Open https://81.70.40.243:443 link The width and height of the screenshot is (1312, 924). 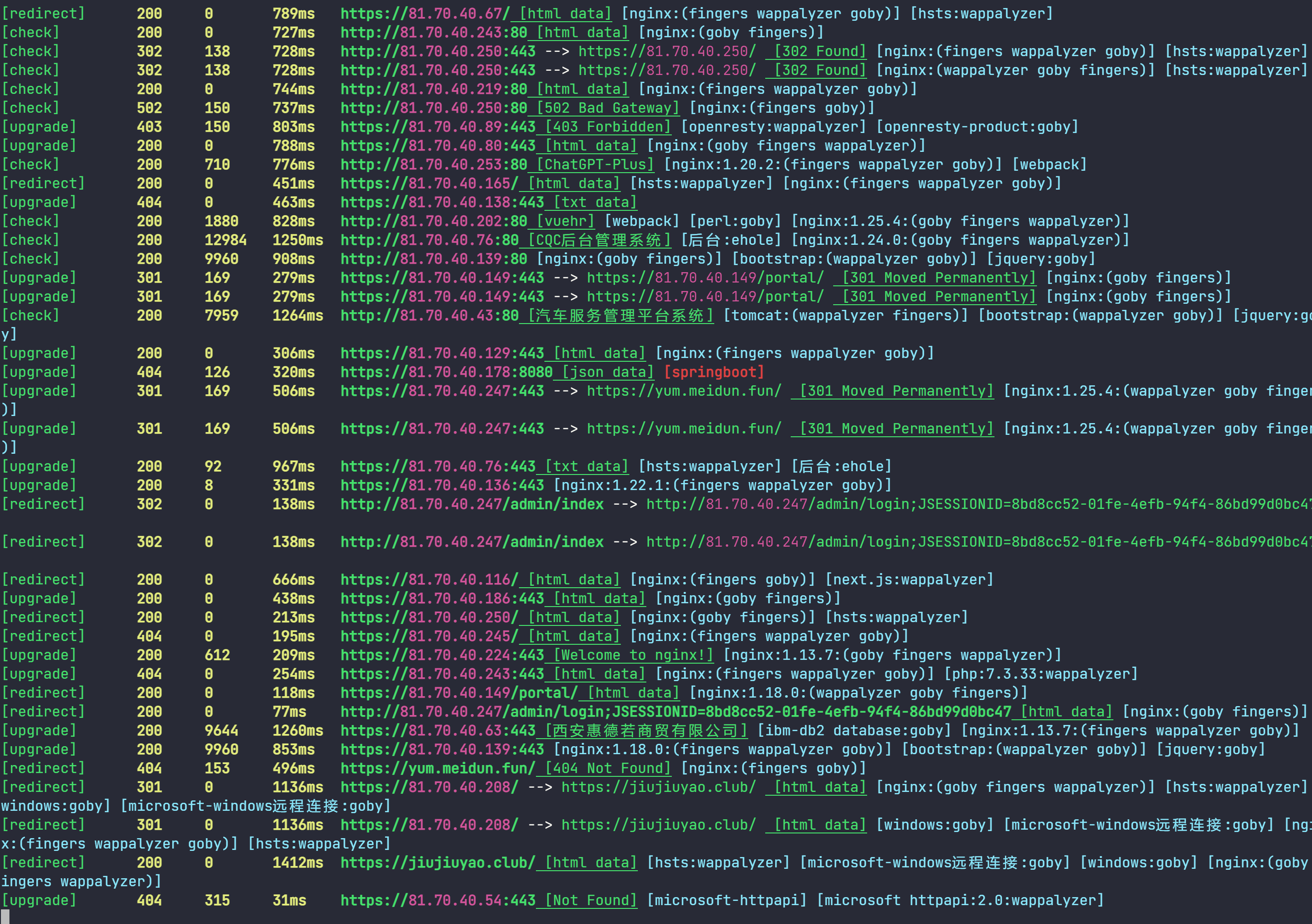click(442, 673)
